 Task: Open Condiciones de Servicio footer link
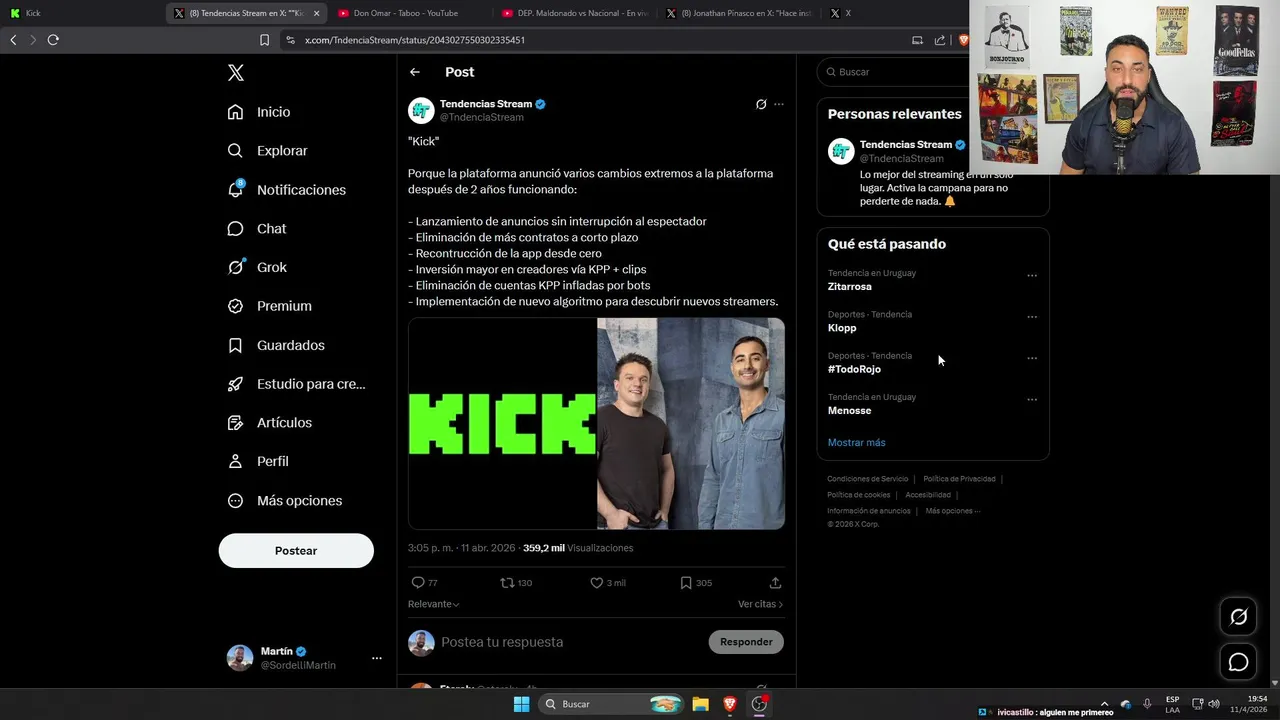click(x=867, y=479)
